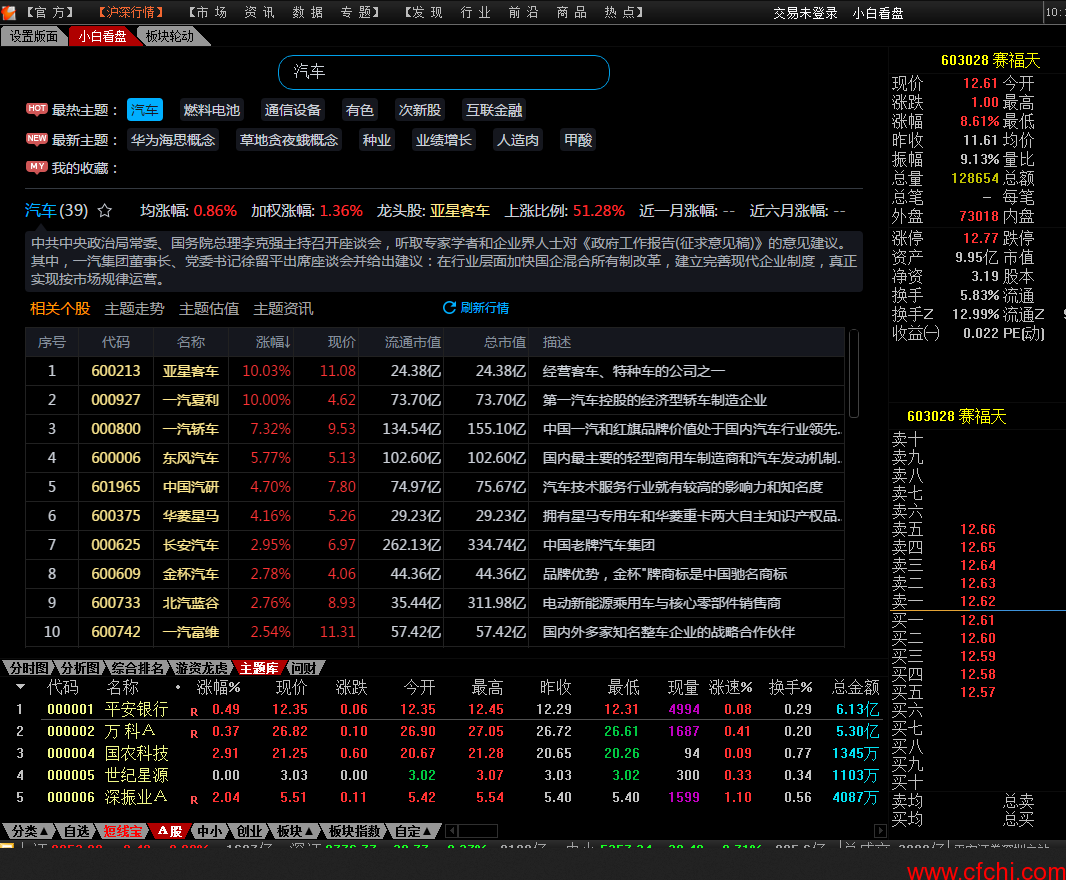The width and height of the screenshot is (1066, 880).
Task: Open the 主题资讯 sub-tab
Action: coord(283,309)
